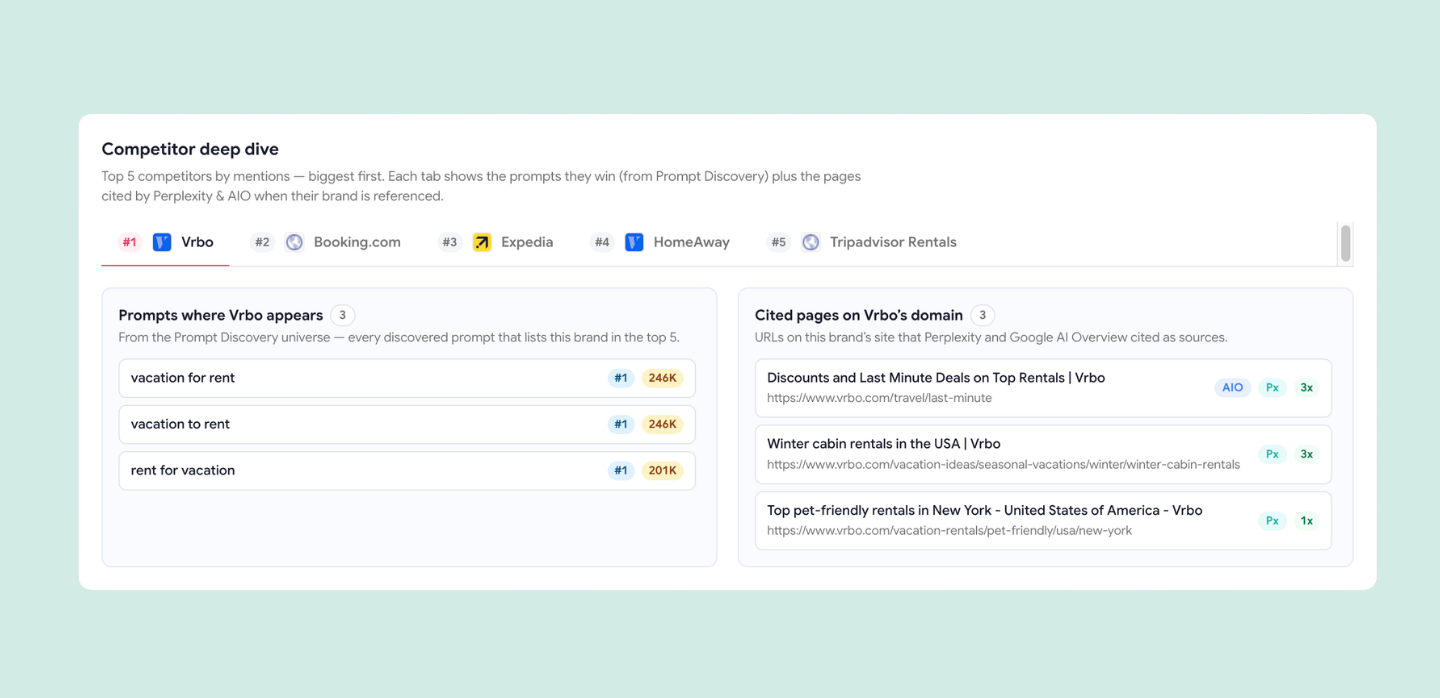Select the 'vacation to rent' prompt row
1440x698 pixels.
click(x=407, y=424)
